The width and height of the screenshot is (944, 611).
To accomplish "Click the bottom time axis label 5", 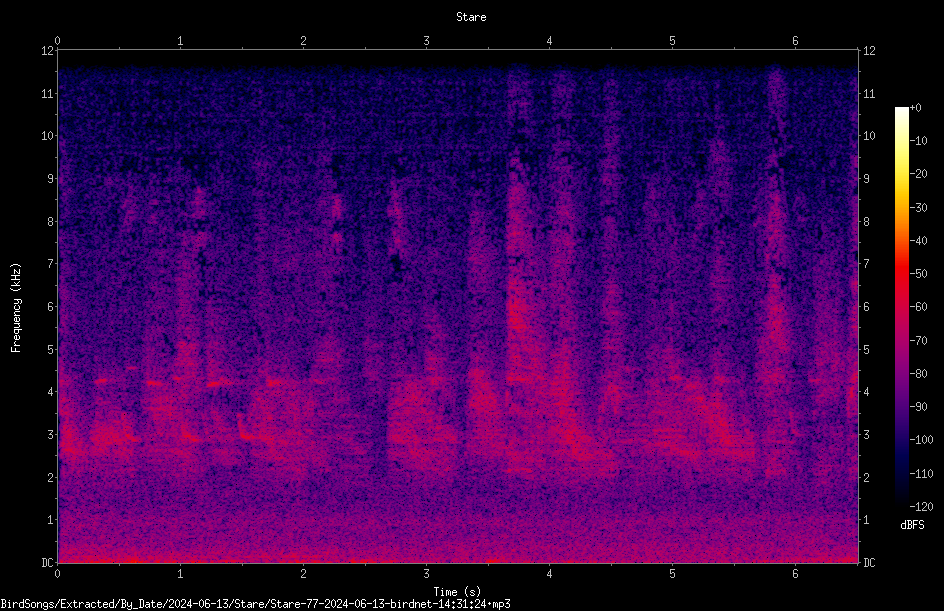I will pos(672,574).
